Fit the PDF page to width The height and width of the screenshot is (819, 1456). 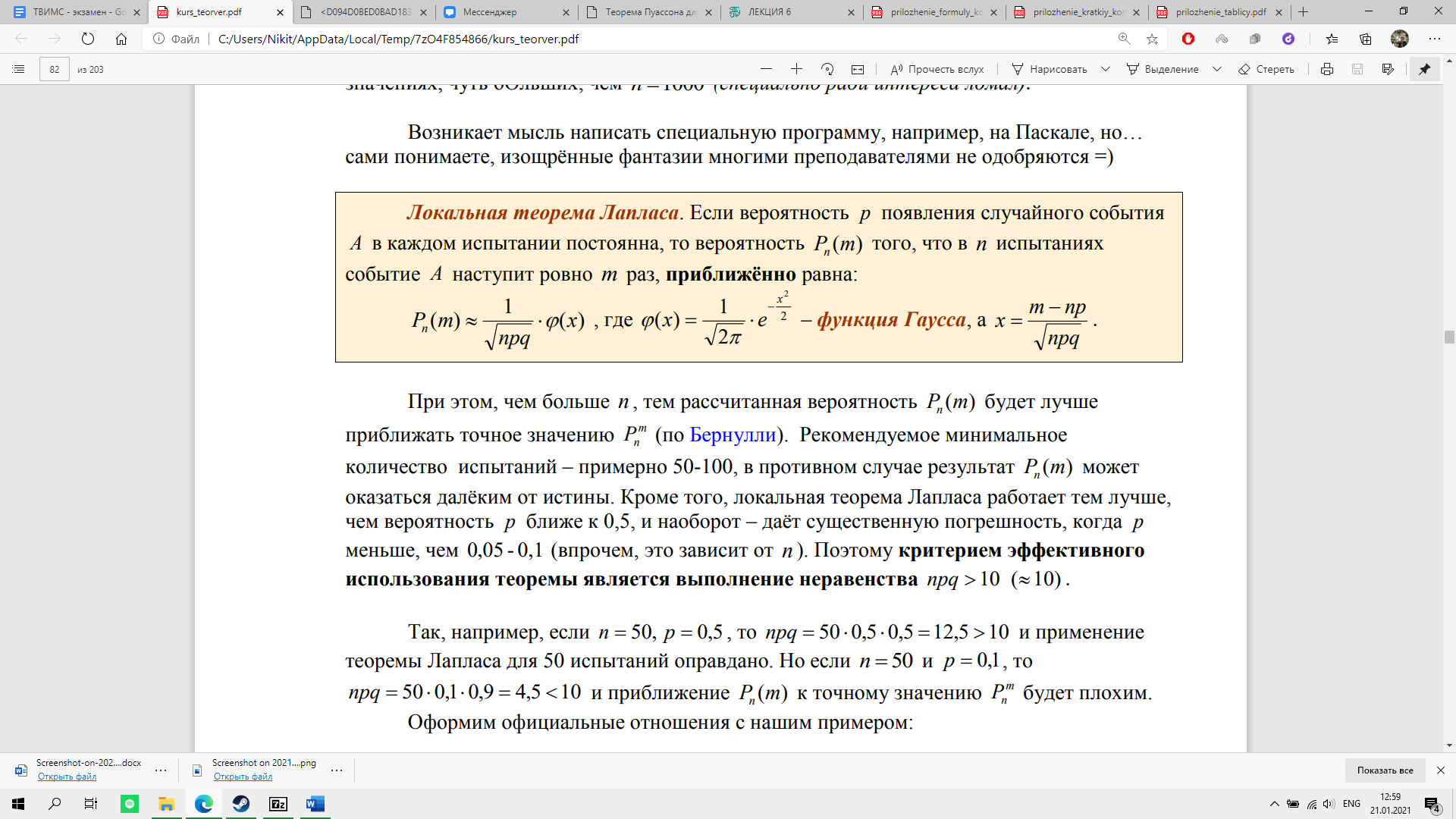click(858, 69)
